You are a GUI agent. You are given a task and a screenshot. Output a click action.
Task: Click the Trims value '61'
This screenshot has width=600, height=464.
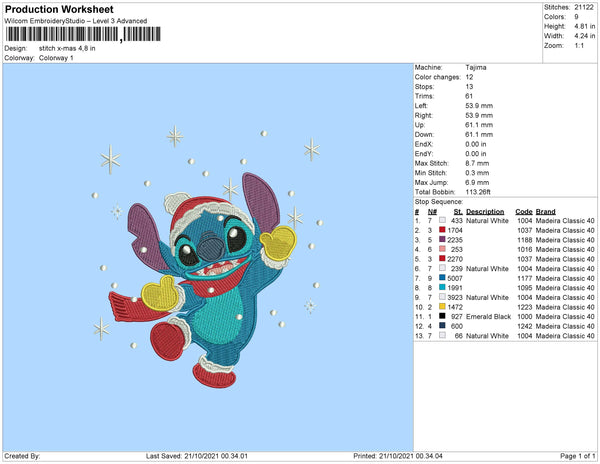469,96
